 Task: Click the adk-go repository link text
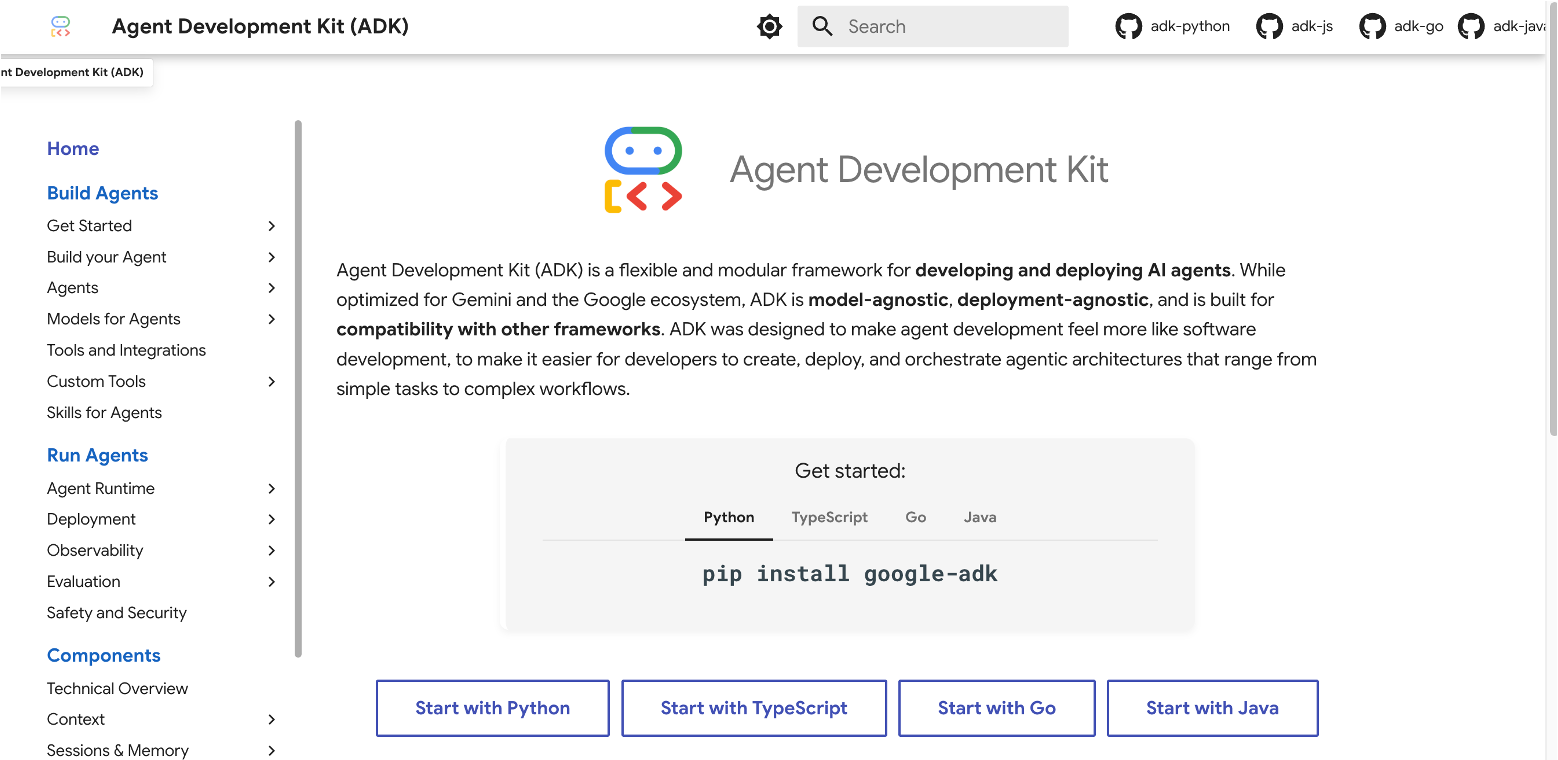pos(1419,27)
